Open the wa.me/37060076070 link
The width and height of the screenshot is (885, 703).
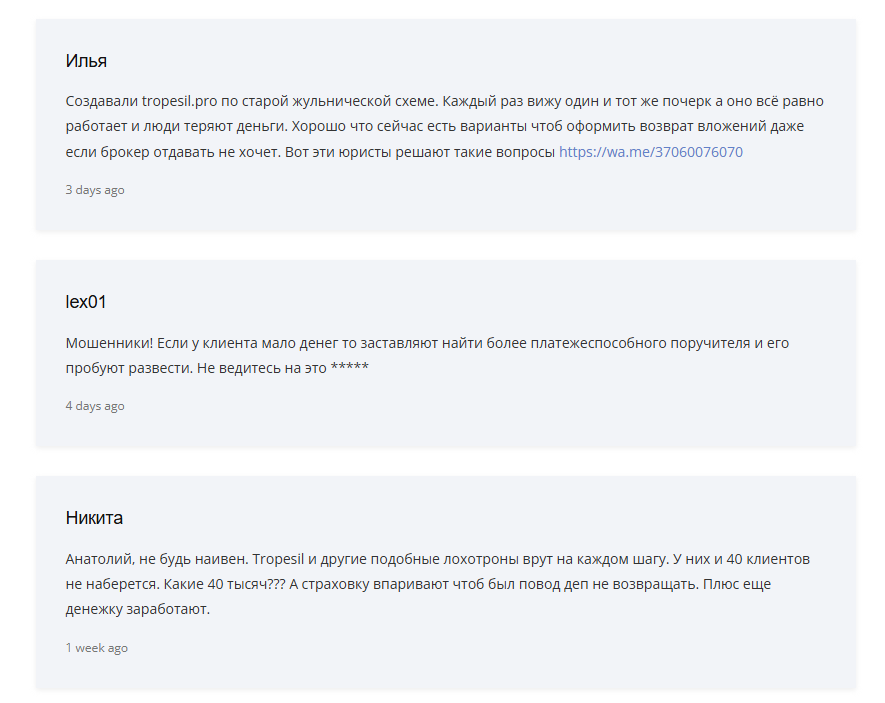[x=651, y=152]
